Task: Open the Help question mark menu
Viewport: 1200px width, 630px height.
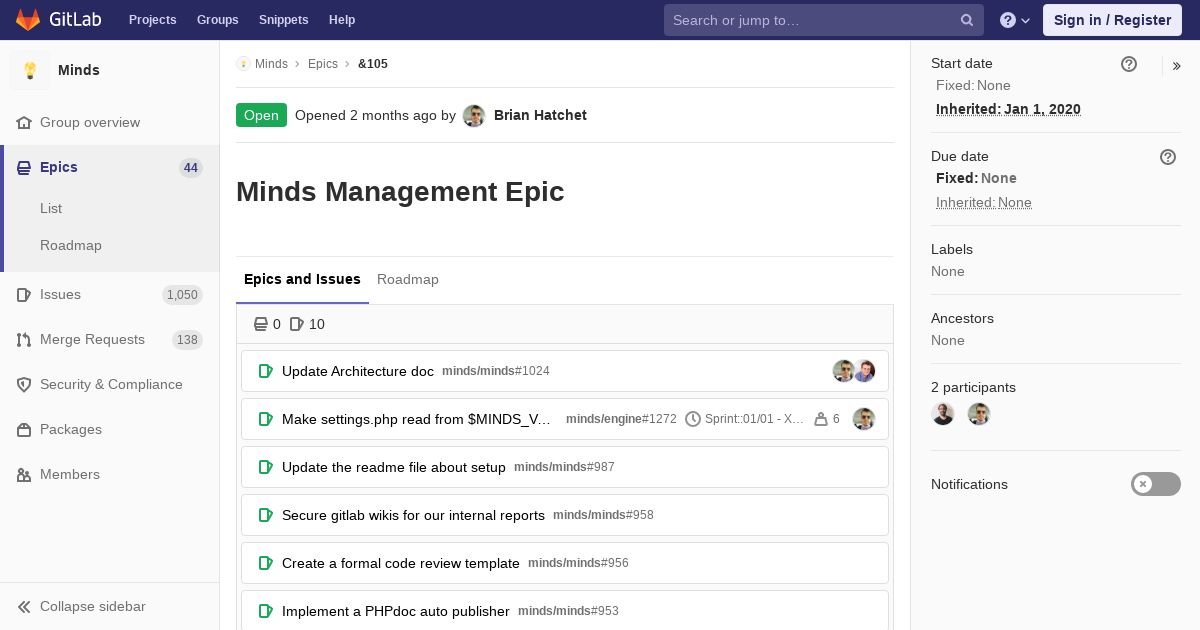Action: [x=1015, y=20]
